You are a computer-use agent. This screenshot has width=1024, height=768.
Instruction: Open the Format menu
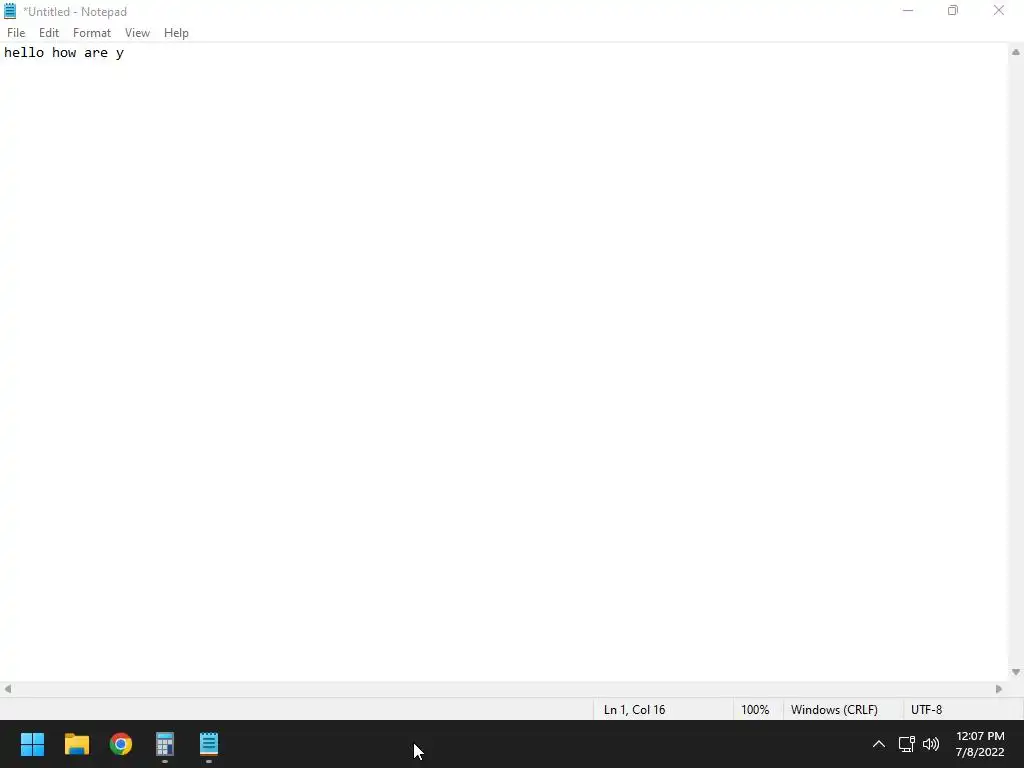[x=91, y=33]
